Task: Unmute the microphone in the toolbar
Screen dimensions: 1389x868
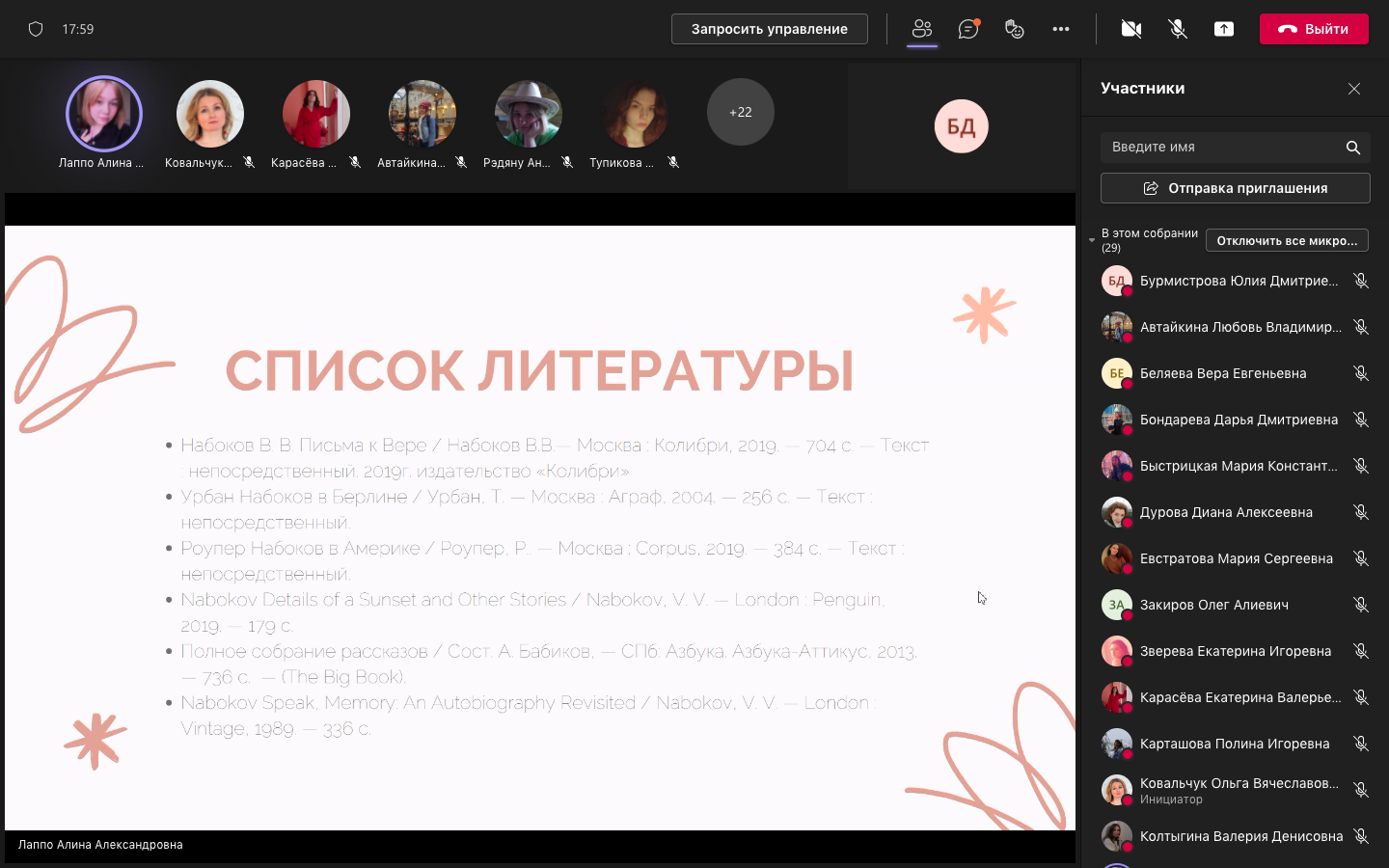Action: click(x=1178, y=29)
